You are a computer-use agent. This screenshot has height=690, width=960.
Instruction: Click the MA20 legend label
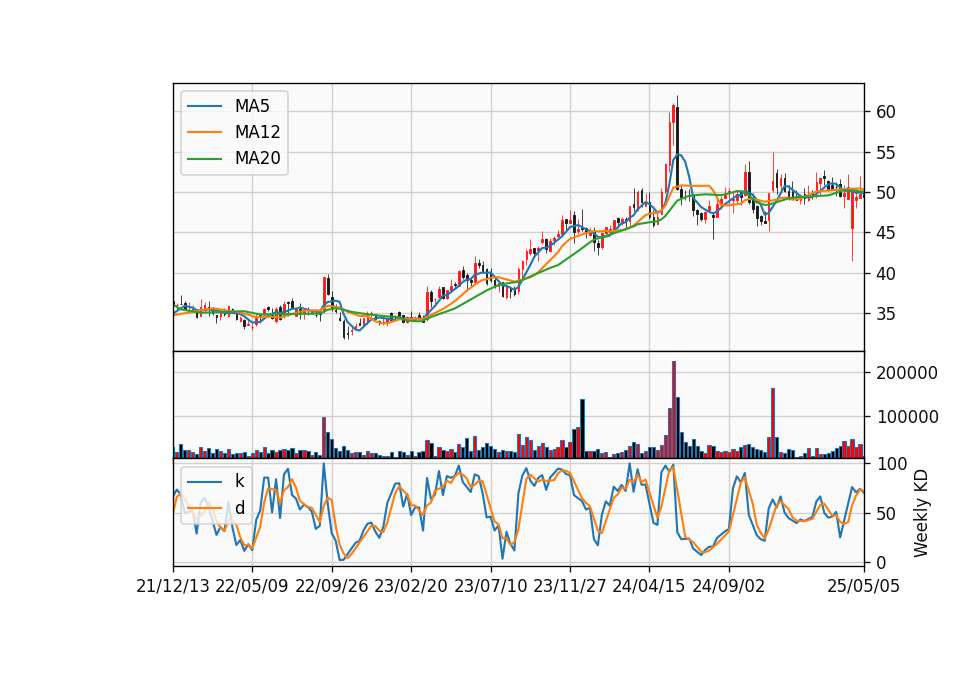coord(257,158)
